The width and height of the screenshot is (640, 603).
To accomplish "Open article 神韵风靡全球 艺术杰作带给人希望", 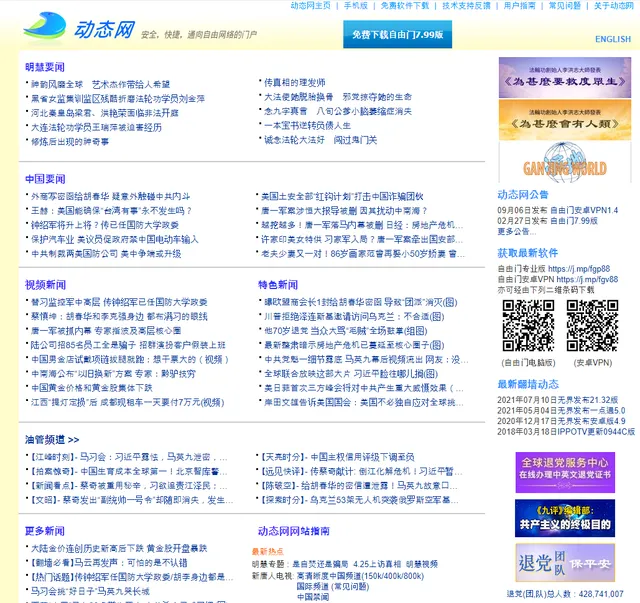I will click(x=100, y=85).
